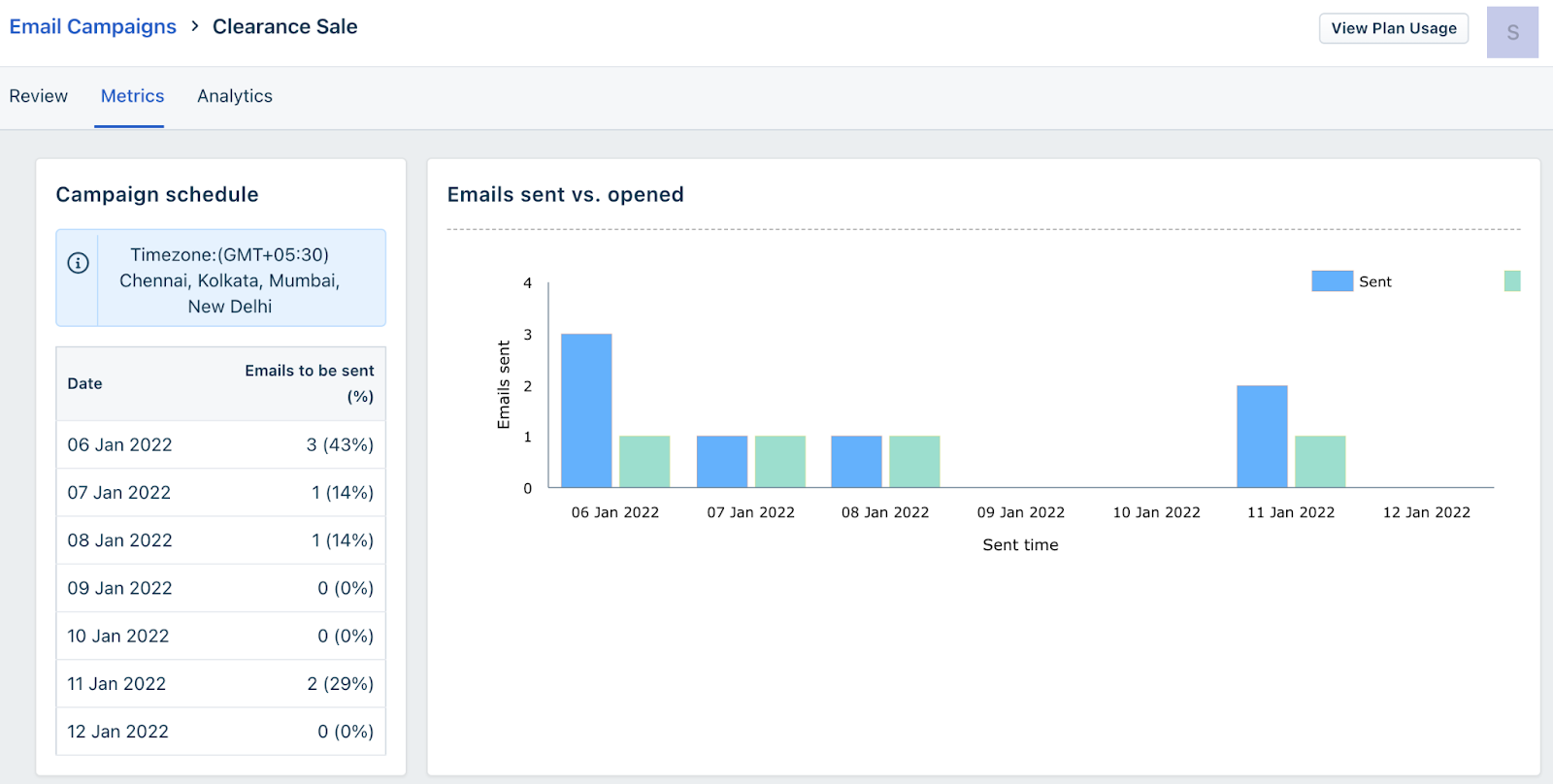This screenshot has width=1553, height=784.
Task: Open the Review tab
Action: coord(39,96)
